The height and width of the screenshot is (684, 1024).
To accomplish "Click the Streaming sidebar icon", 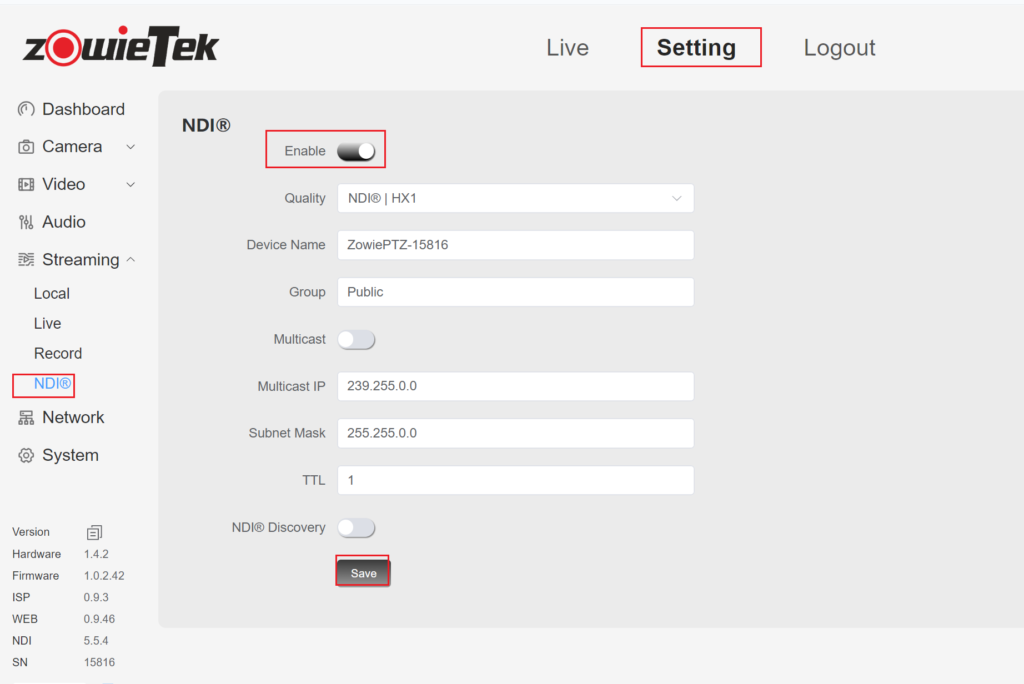I will [x=26, y=260].
